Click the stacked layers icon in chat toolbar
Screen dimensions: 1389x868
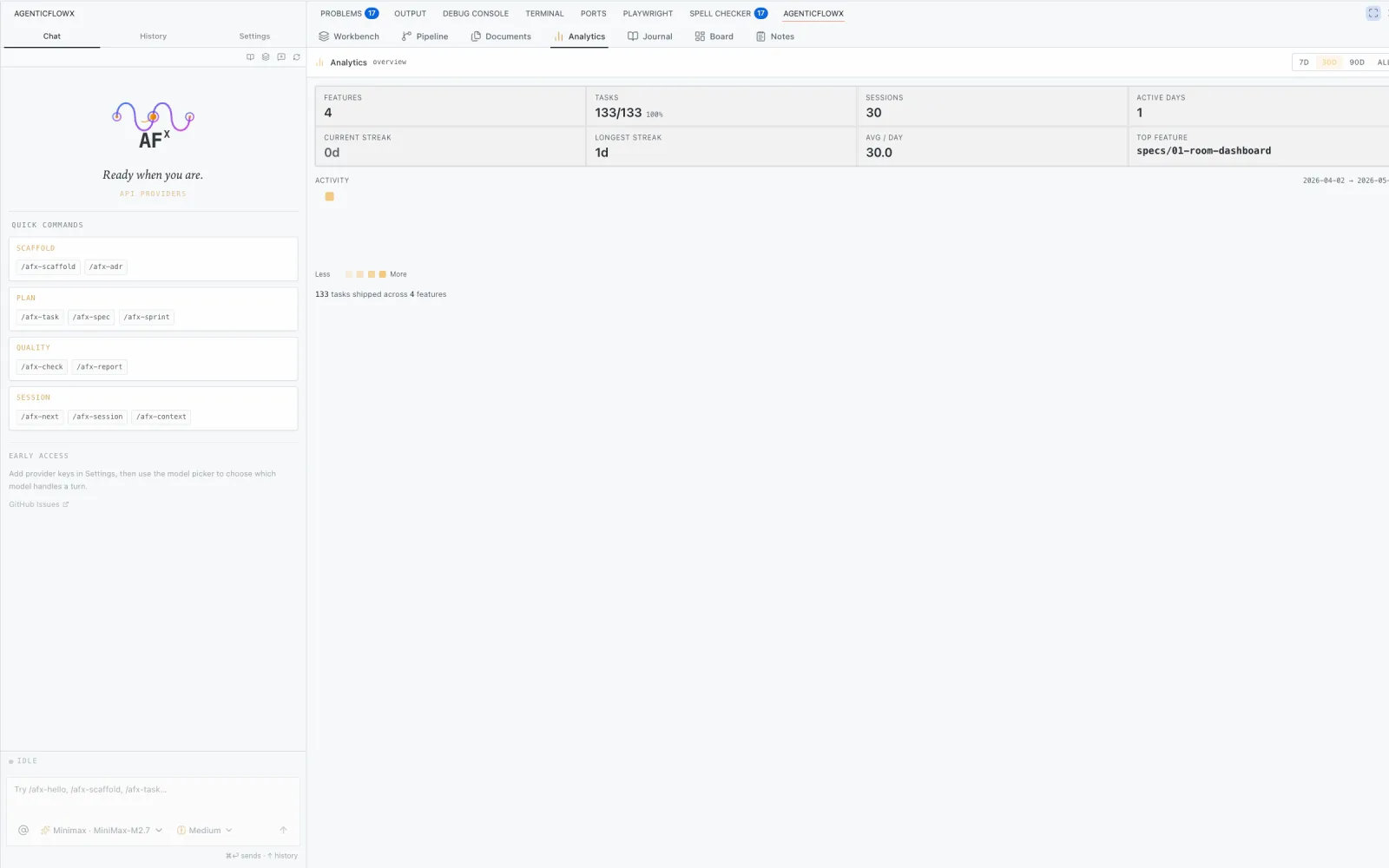[266, 57]
